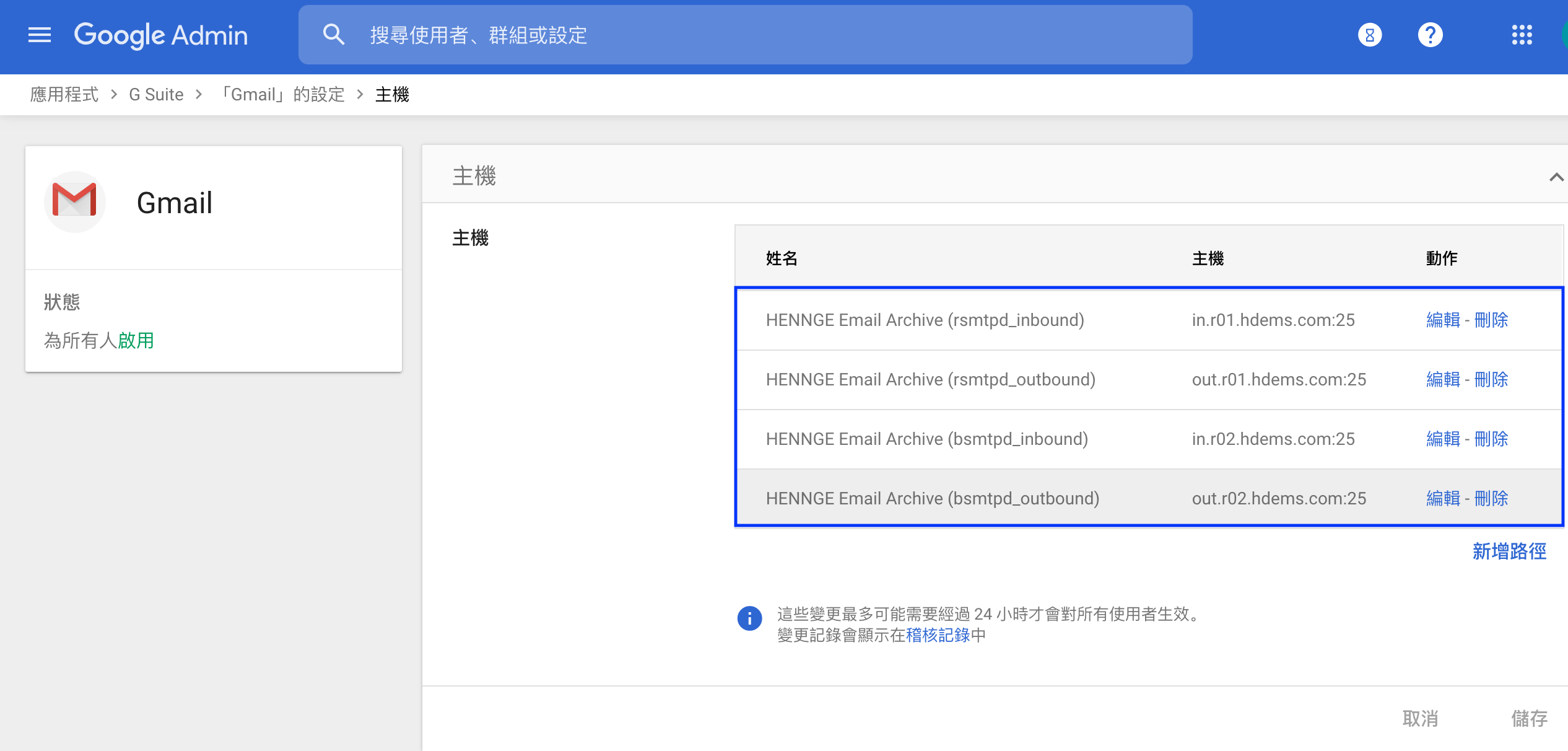Edit (編輯) the rsmtpd_outbound row
This screenshot has width=1568, height=751.
pyautogui.click(x=1443, y=379)
